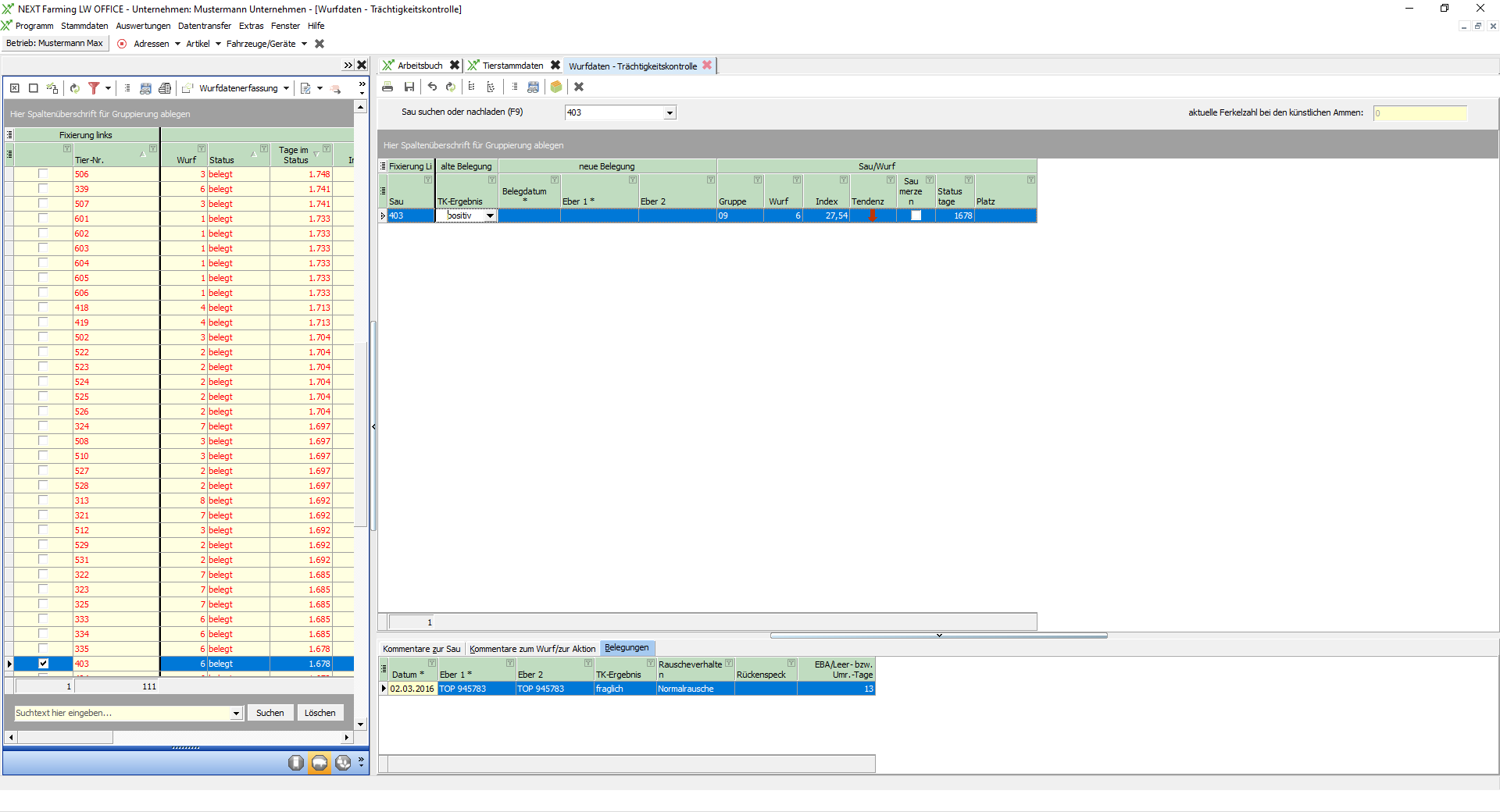The image size is (1500, 812).
Task: Save with the floppy disk icon
Action: point(409,87)
